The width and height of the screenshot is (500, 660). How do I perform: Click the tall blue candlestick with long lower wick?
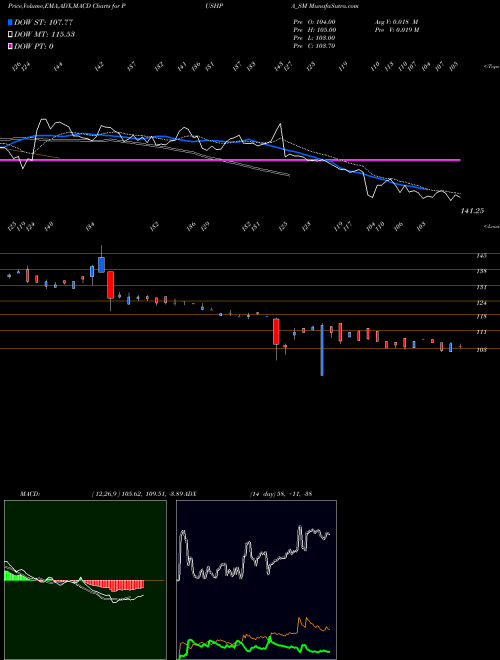click(x=322, y=350)
